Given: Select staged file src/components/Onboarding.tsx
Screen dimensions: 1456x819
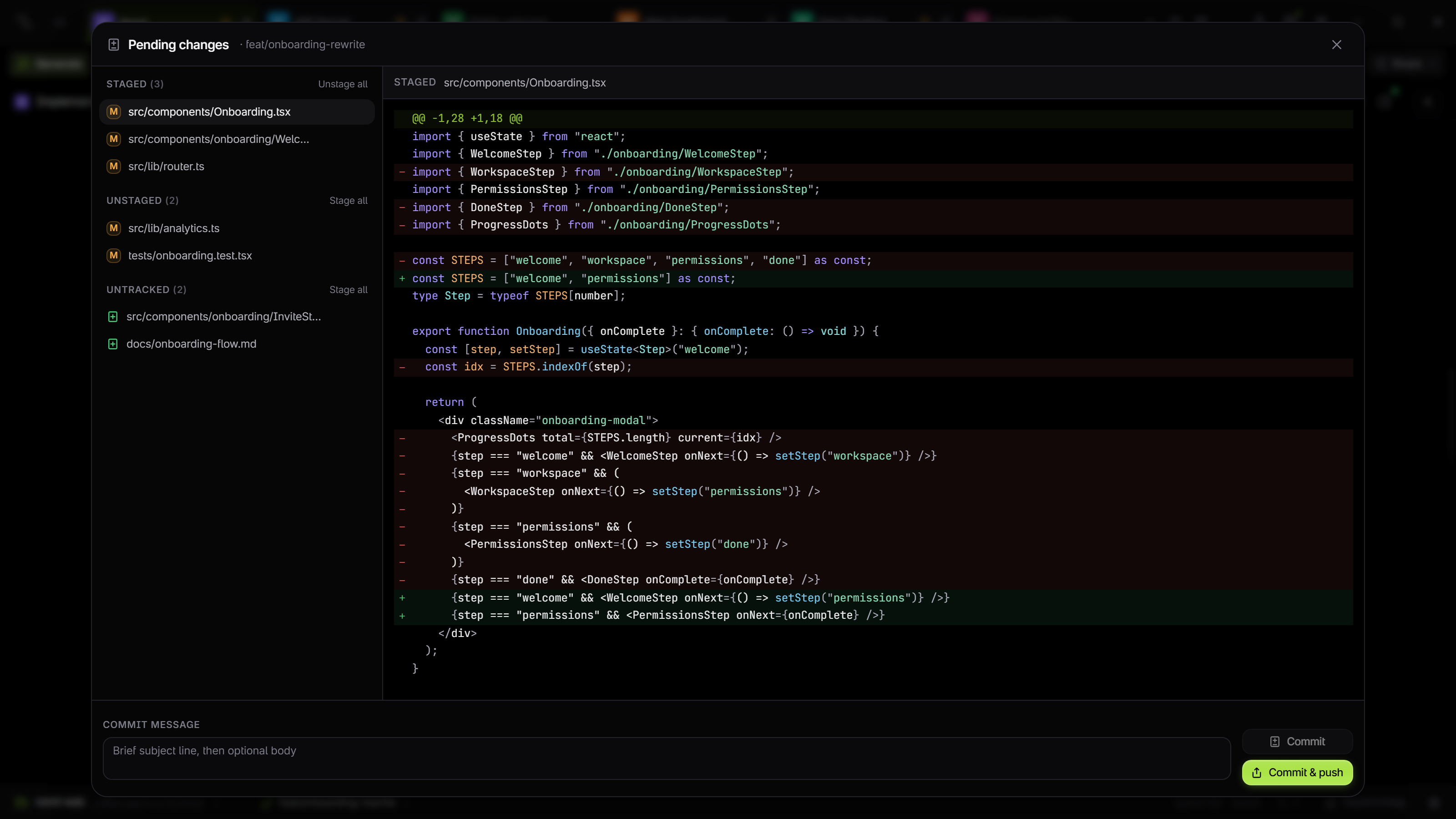Looking at the screenshot, I should pyautogui.click(x=237, y=112).
